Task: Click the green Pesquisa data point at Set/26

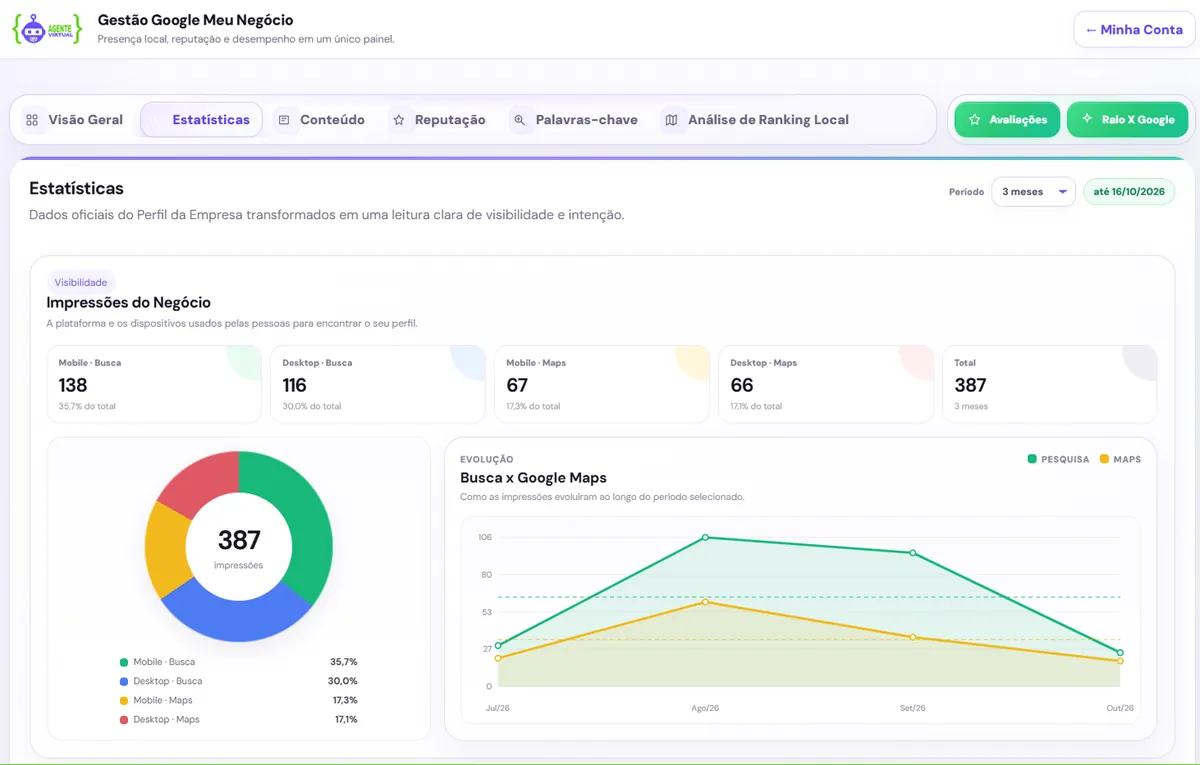Action: [912, 553]
